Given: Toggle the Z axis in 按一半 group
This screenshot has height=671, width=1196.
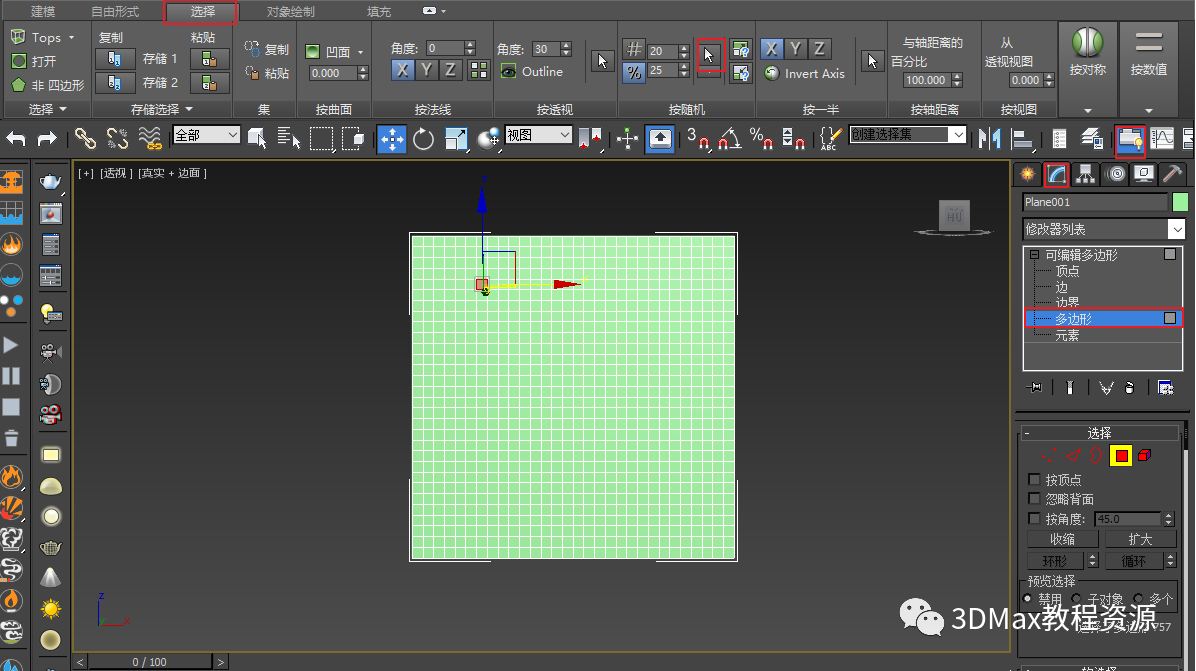Looking at the screenshot, I should [x=819, y=49].
